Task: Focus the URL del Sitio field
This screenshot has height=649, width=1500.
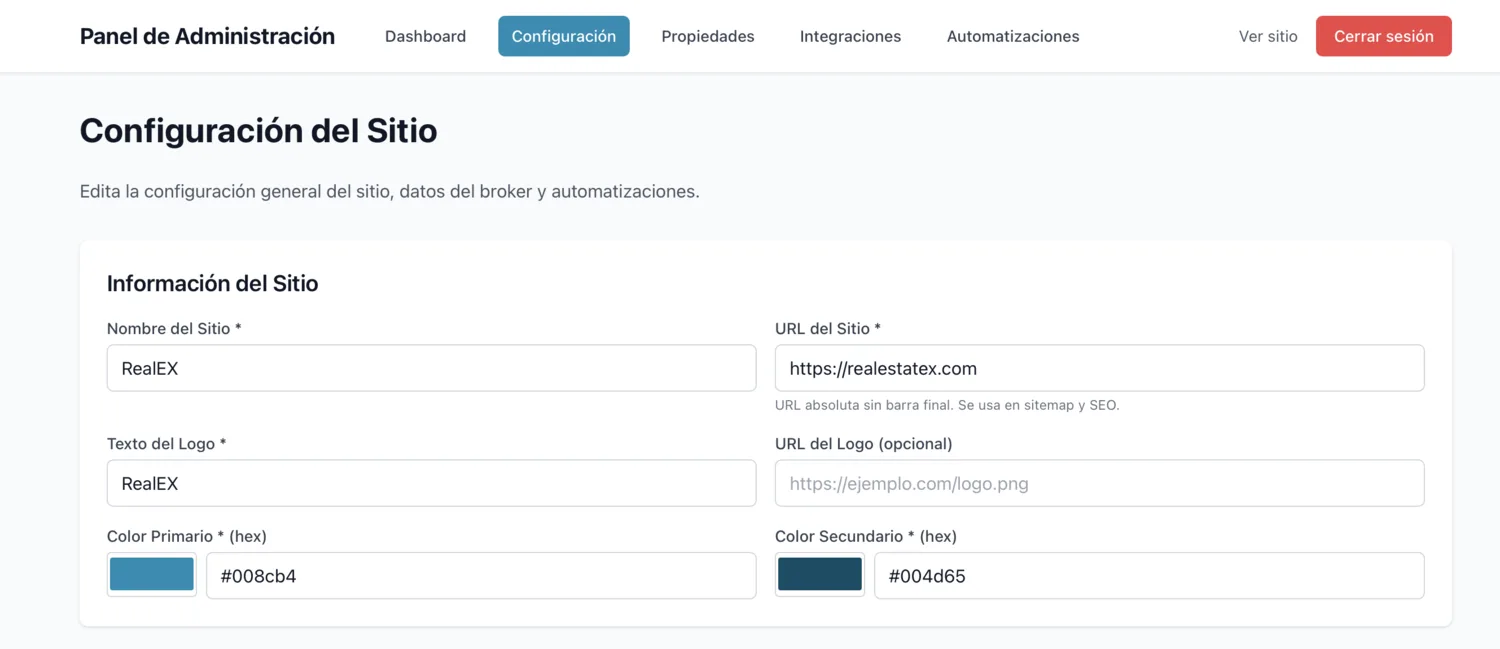Action: [1099, 368]
